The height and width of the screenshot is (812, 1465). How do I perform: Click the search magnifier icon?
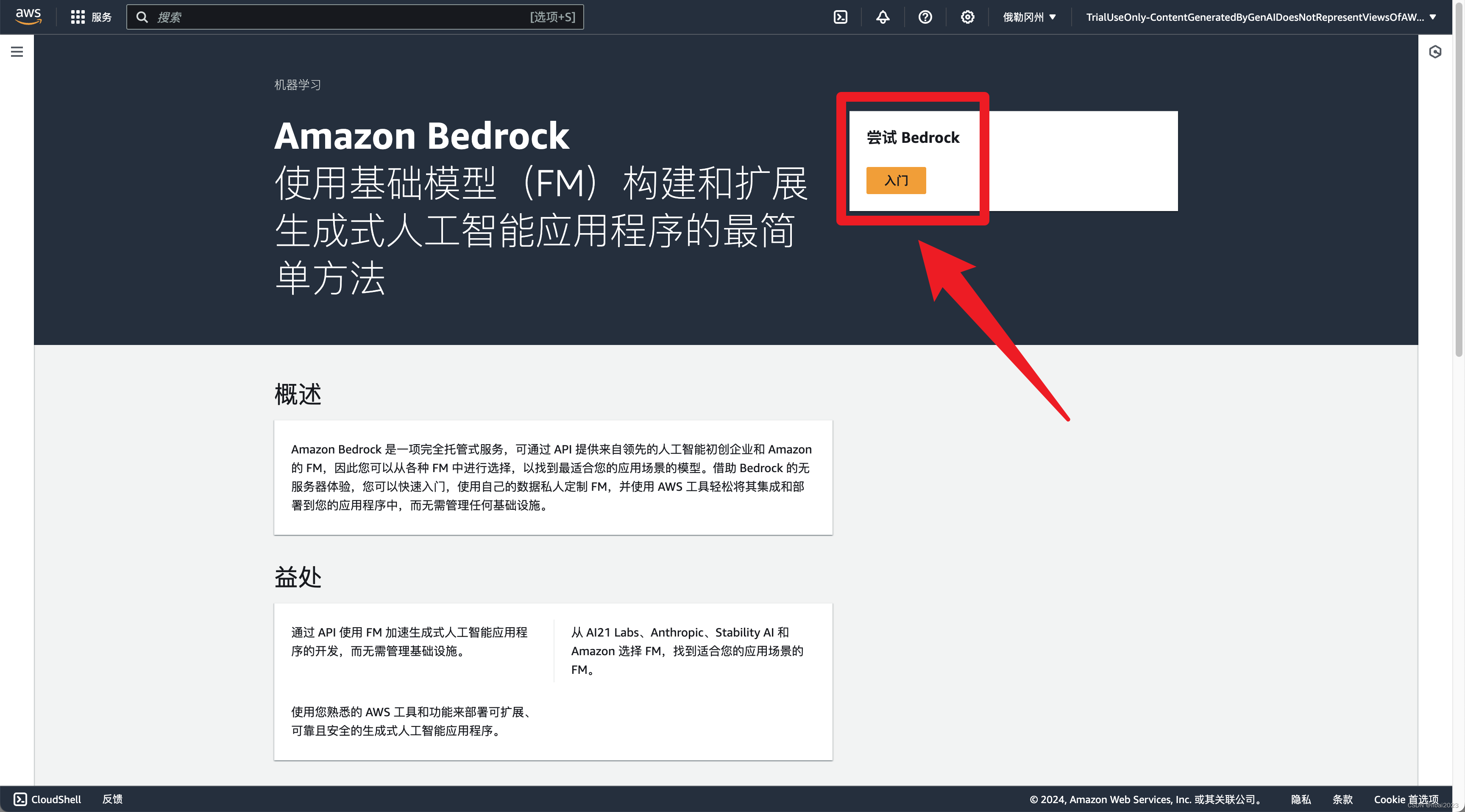(x=142, y=17)
